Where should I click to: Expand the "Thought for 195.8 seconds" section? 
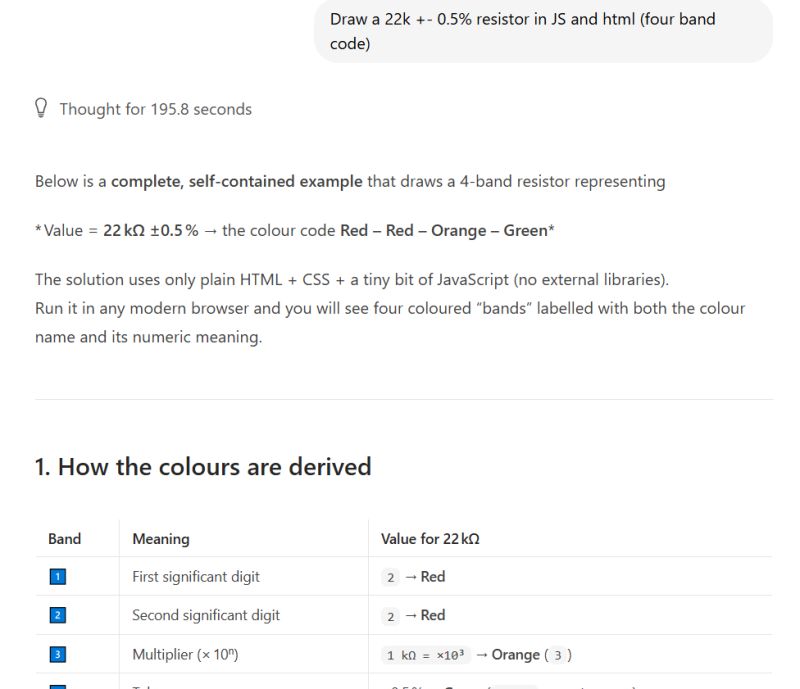click(x=155, y=109)
